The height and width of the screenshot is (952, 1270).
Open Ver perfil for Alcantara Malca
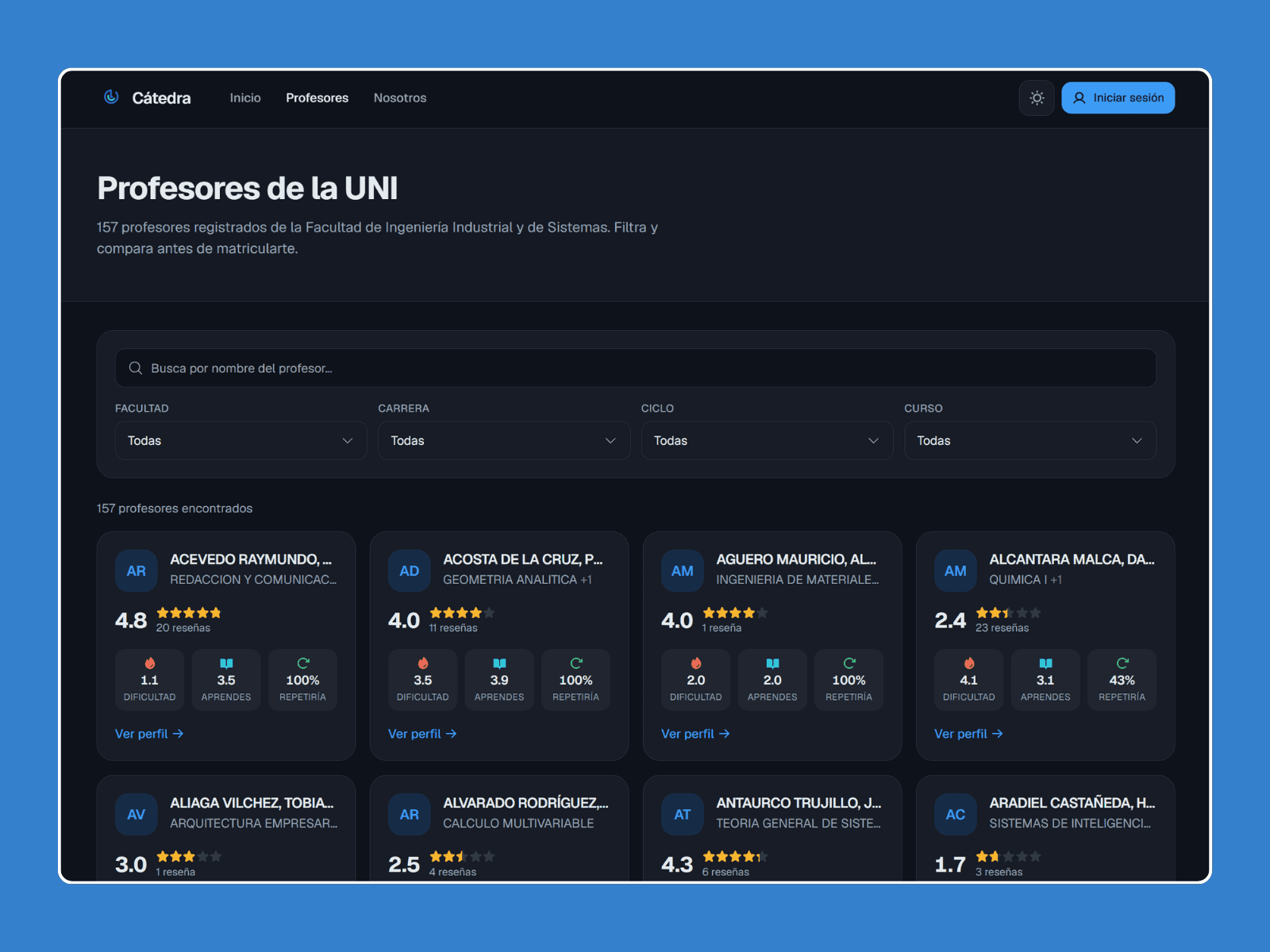(968, 734)
